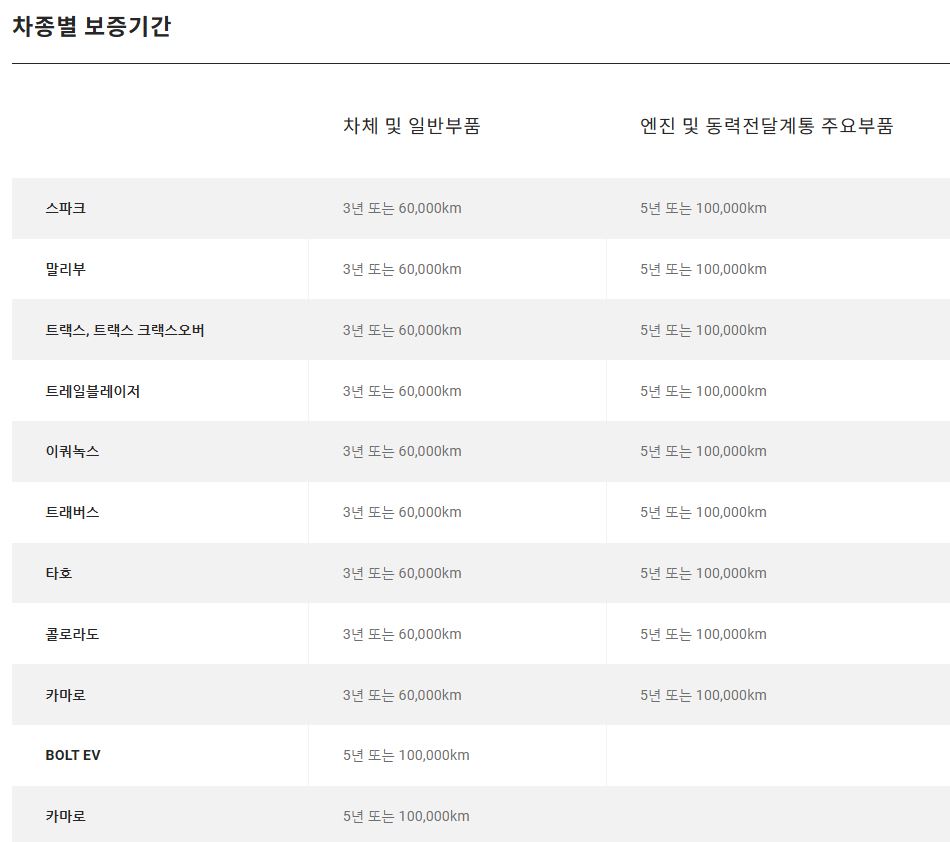Image resolution: width=950 pixels, height=842 pixels.
Task: Click the 트레일블레이저 row name
Action: point(93,391)
